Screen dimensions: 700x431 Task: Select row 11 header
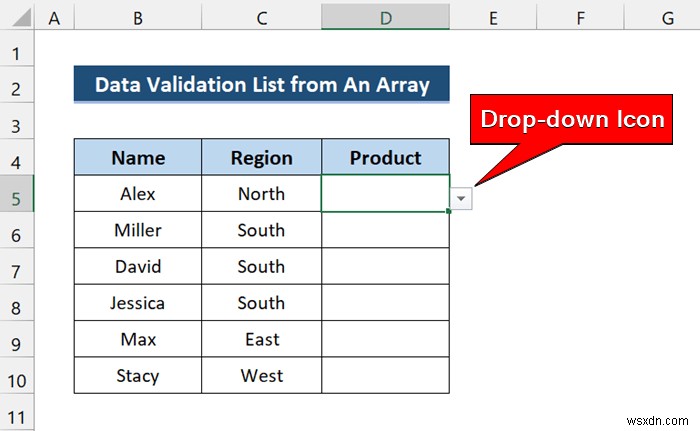tap(17, 412)
